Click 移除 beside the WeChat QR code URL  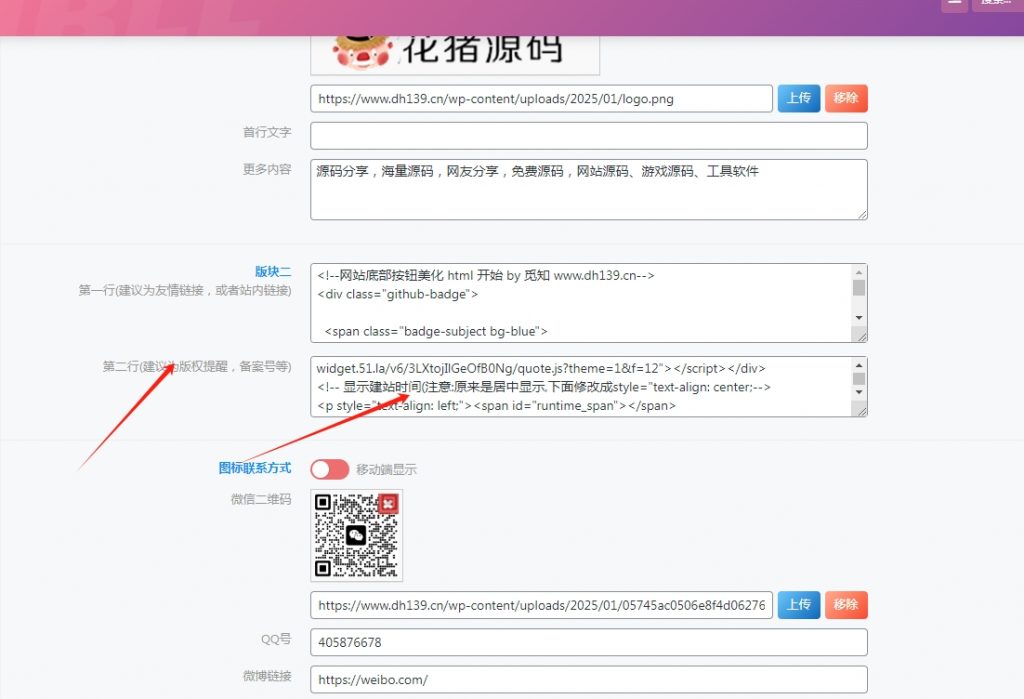click(846, 604)
